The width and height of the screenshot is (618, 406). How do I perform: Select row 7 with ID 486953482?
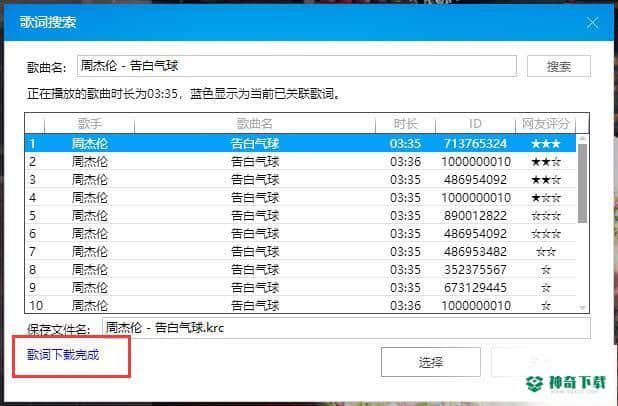point(300,251)
